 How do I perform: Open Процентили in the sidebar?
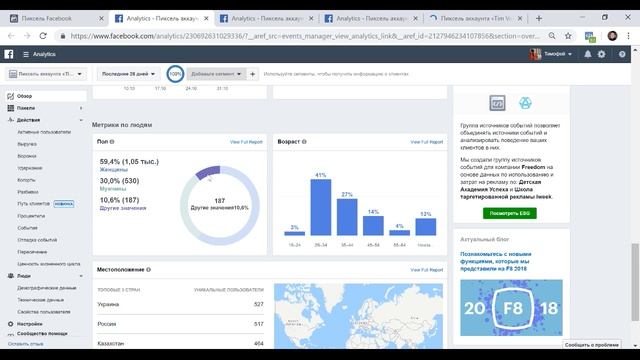click(31, 216)
